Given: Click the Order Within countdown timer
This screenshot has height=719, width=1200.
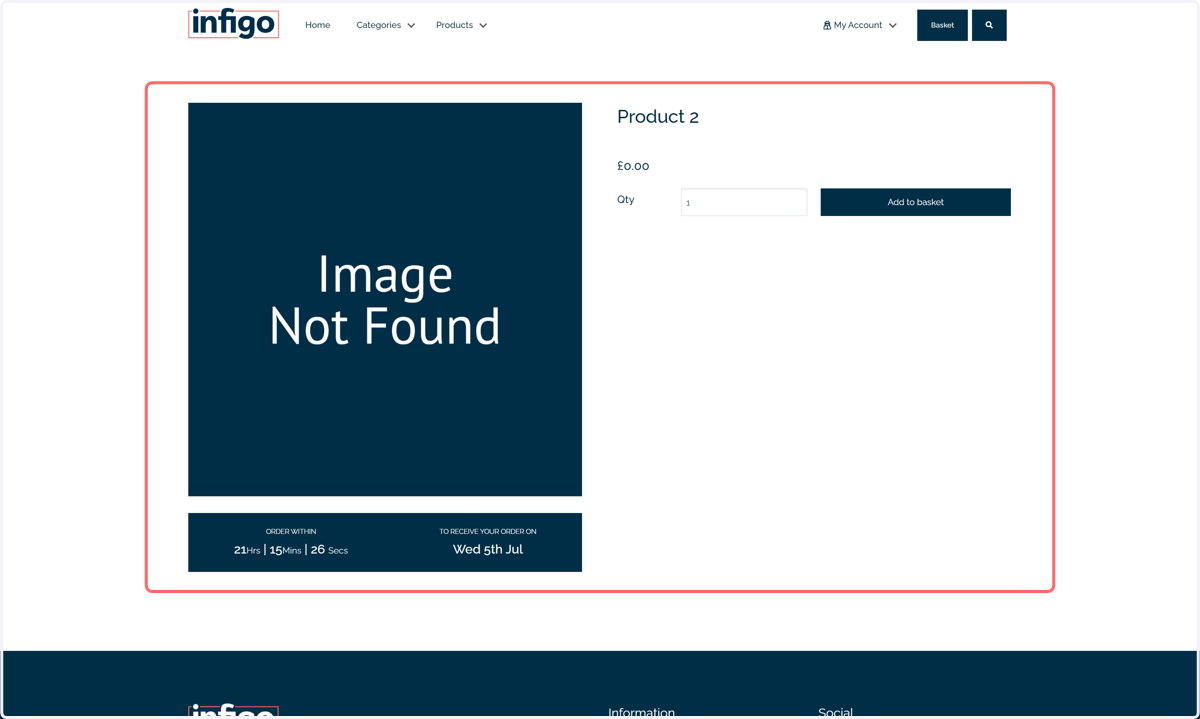Looking at the screenshot, I should [x=291, y=550].
